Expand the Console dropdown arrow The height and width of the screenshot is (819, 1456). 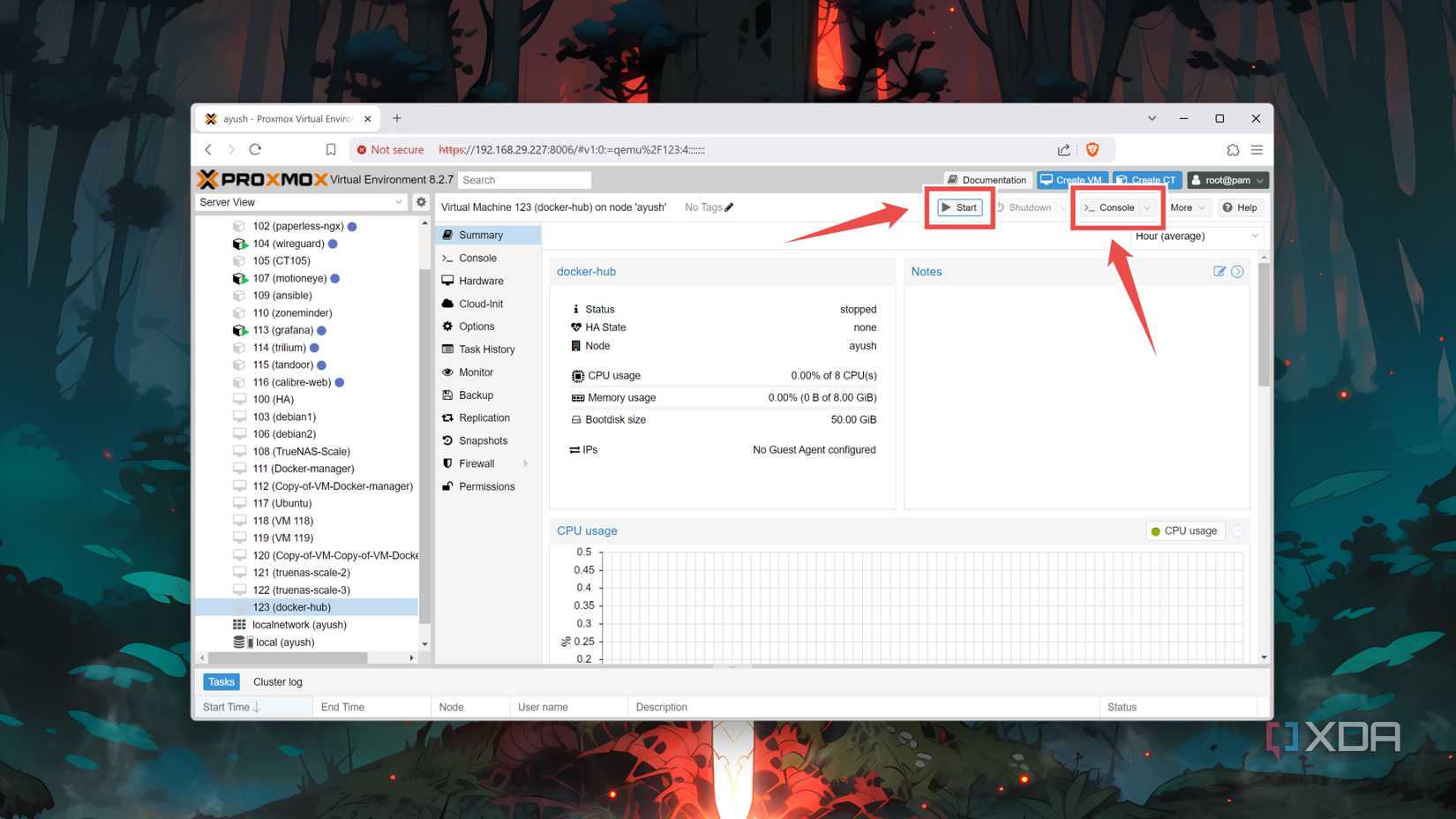point(1147,207)
